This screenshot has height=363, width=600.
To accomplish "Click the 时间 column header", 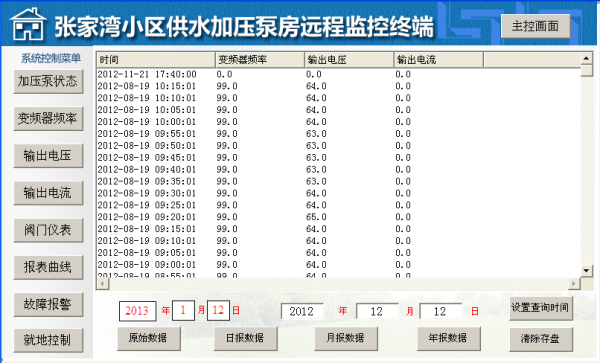I will pos(156,60).
